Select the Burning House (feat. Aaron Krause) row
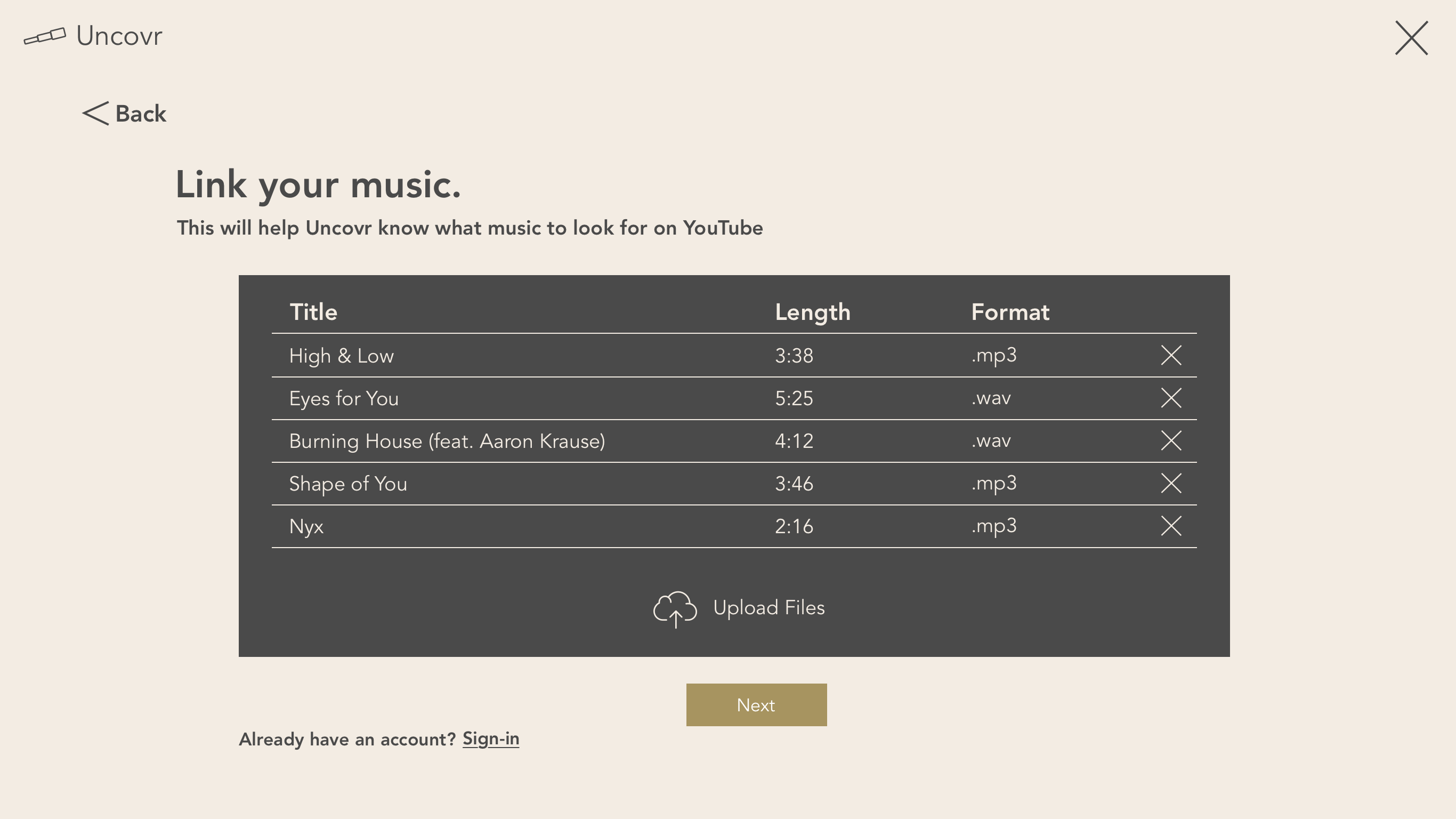 pyautogui.click(x=734, y=441)
